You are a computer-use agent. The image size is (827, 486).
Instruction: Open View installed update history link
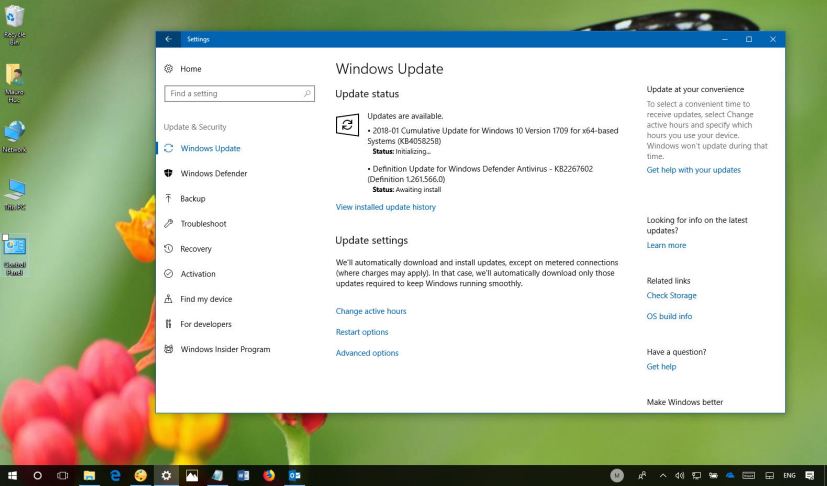point(386,207)
